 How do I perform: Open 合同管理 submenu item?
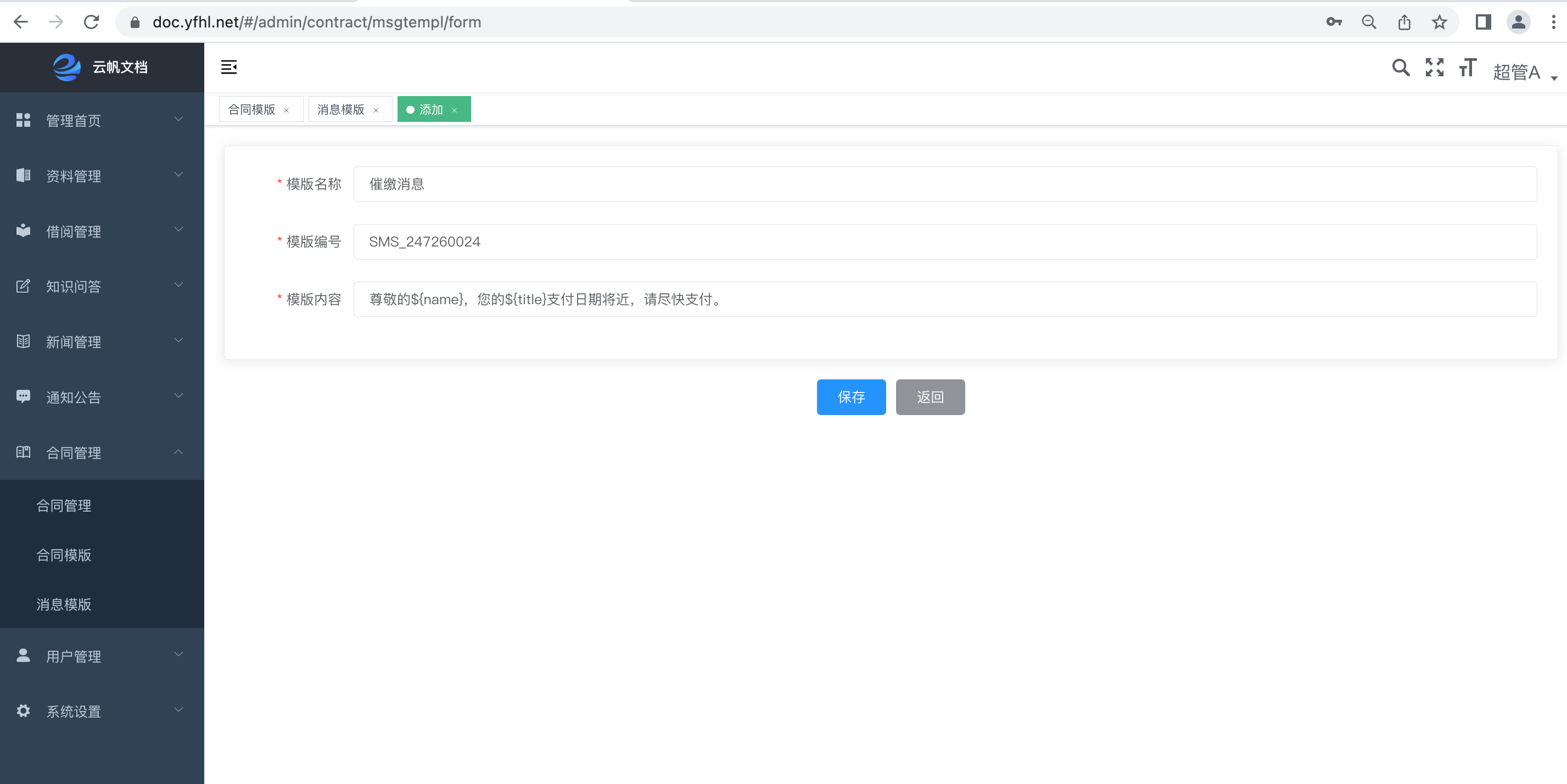pyautogui.click(x=102, y=506)
